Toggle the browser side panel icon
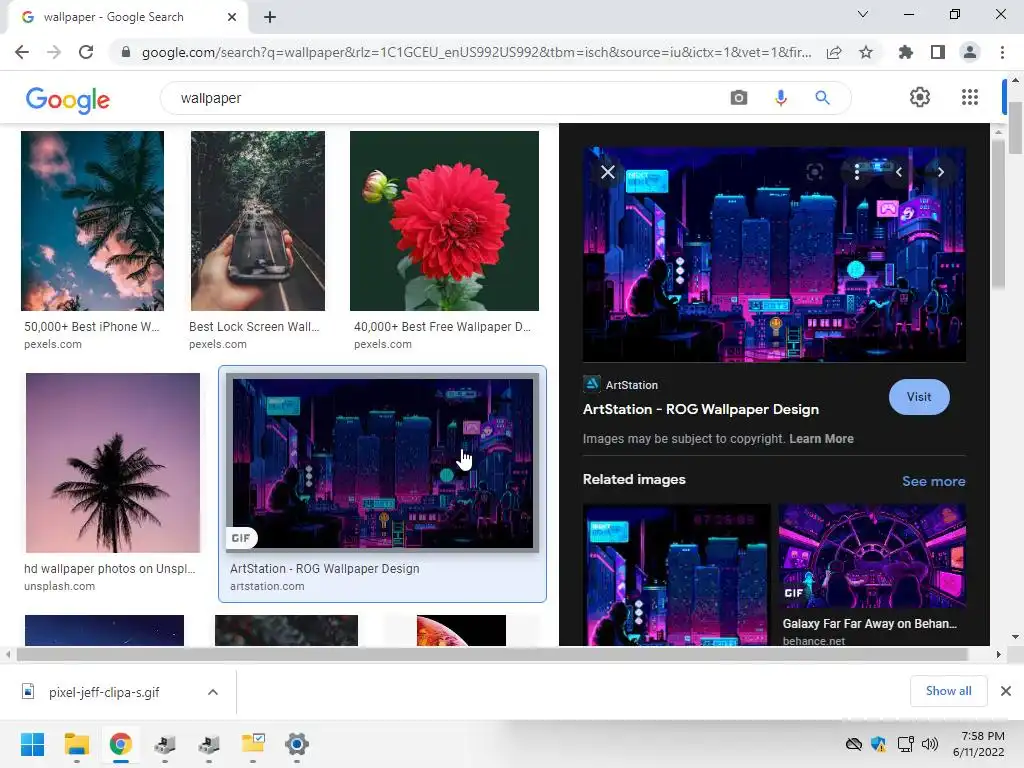This screenshot has height=768, width=1024. (x=938, y=52)
